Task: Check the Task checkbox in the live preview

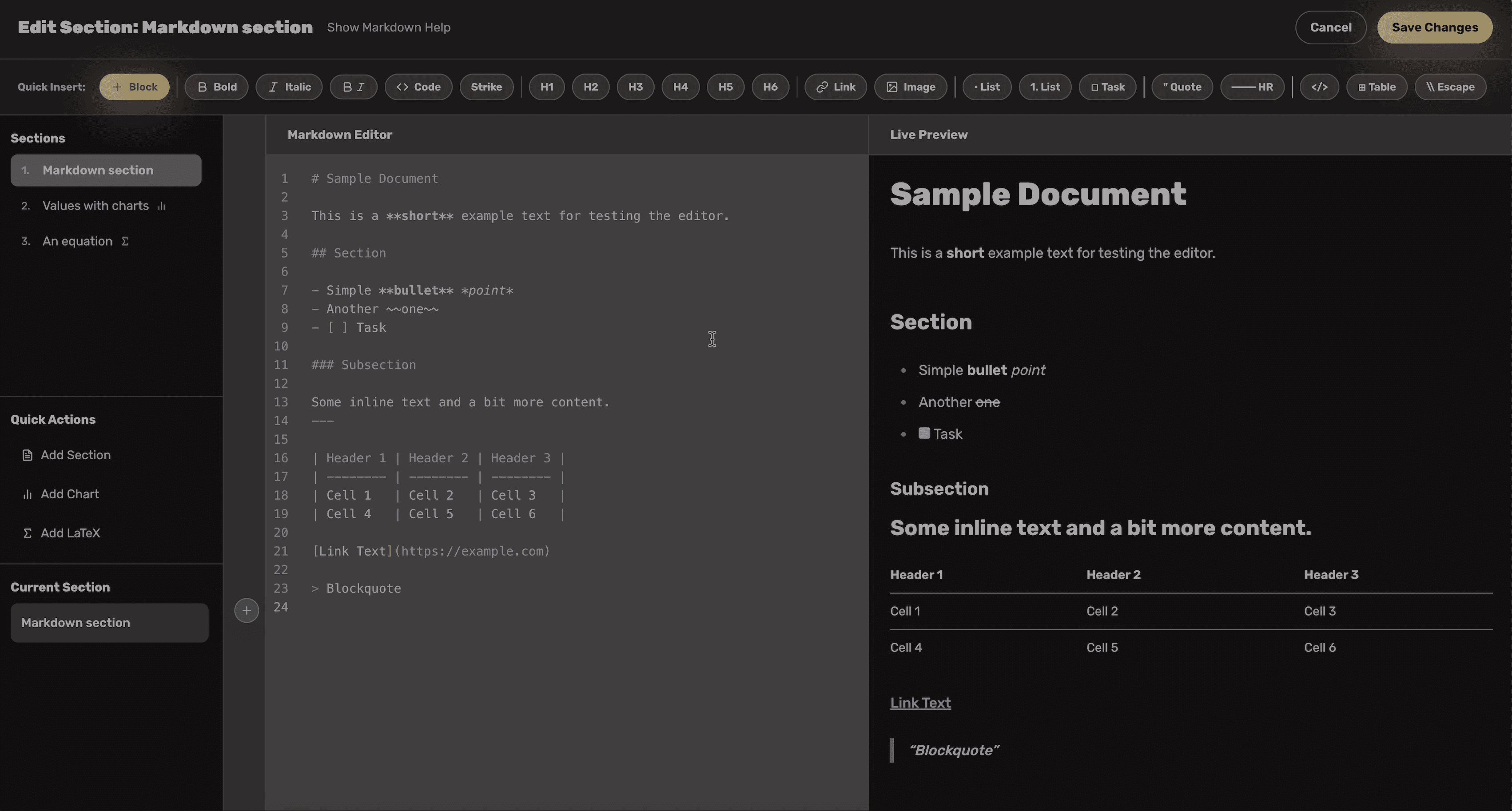Action: (x=924, y=433)
